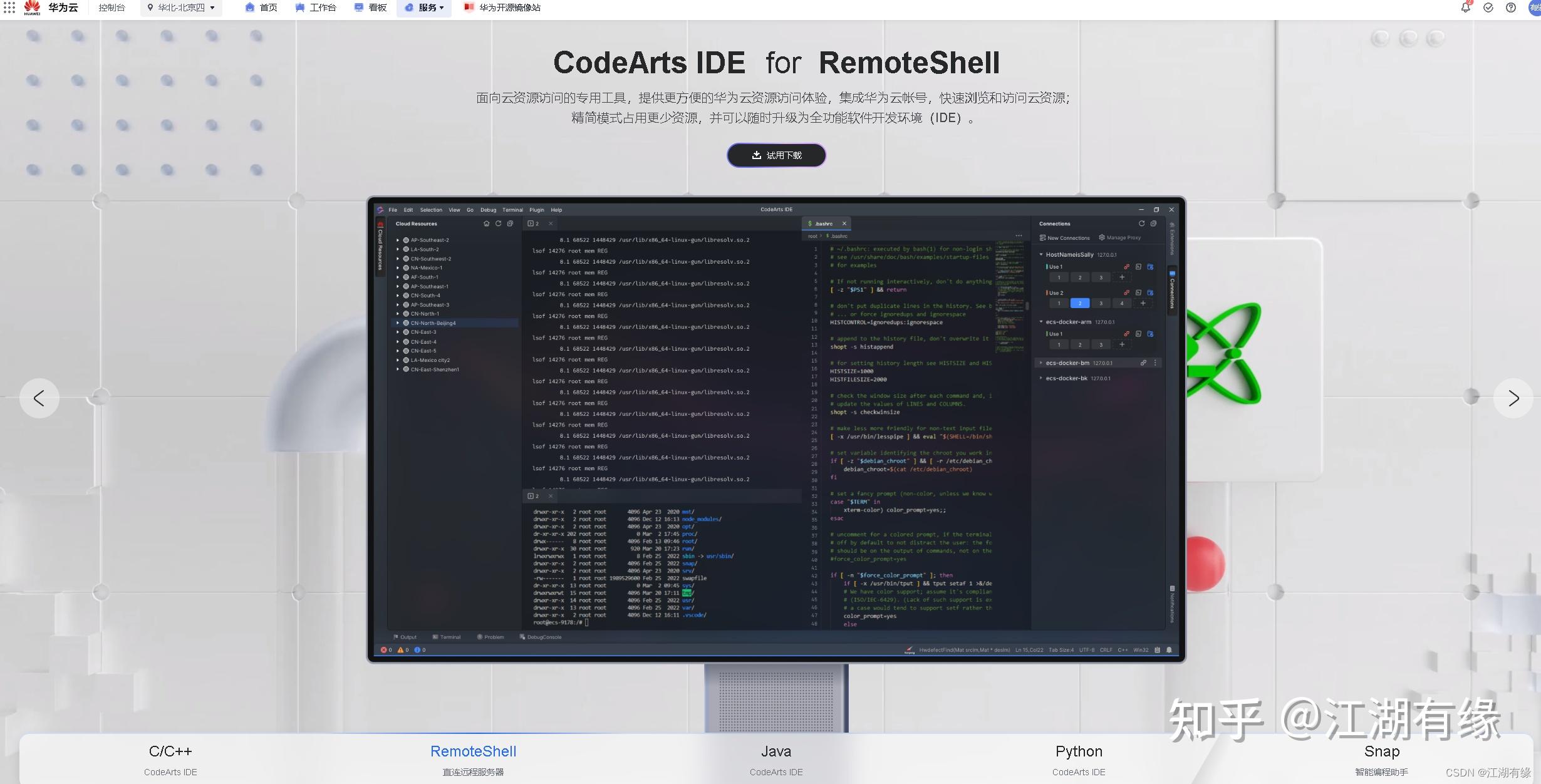Open Manage Proxy settings
Image resolution: width=1541 pixels, height=784 pixels.
pos(1121,237)
